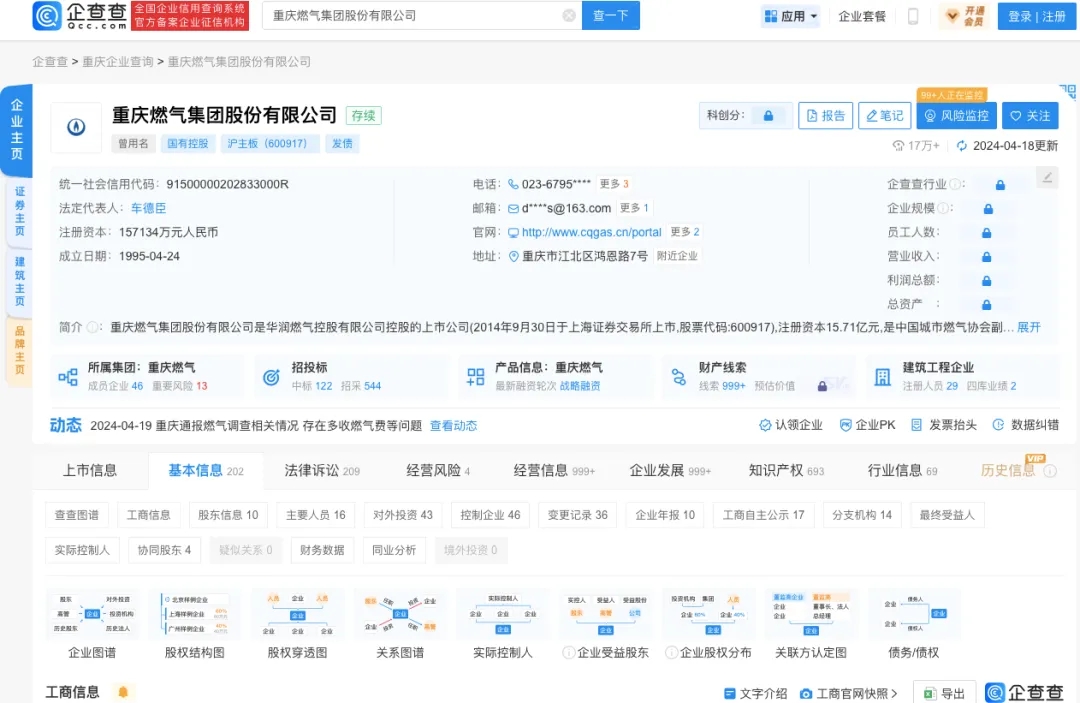Open the 应用 dropdown menu
The image size is (1080, 703).
click(x=791, y=16)
